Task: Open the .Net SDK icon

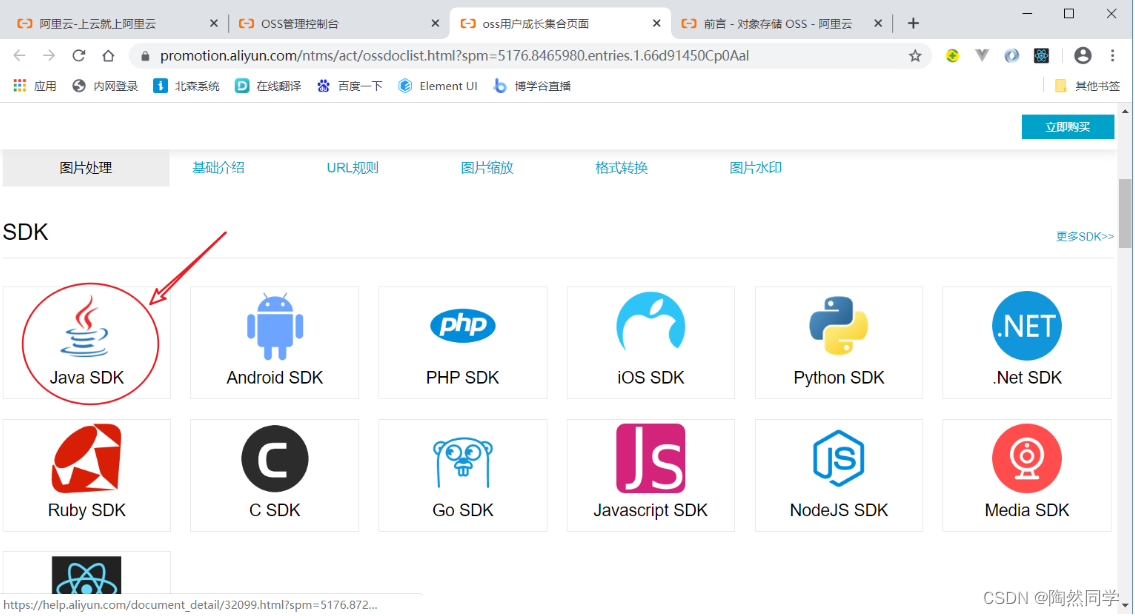Action: [x=1026, y=326]
